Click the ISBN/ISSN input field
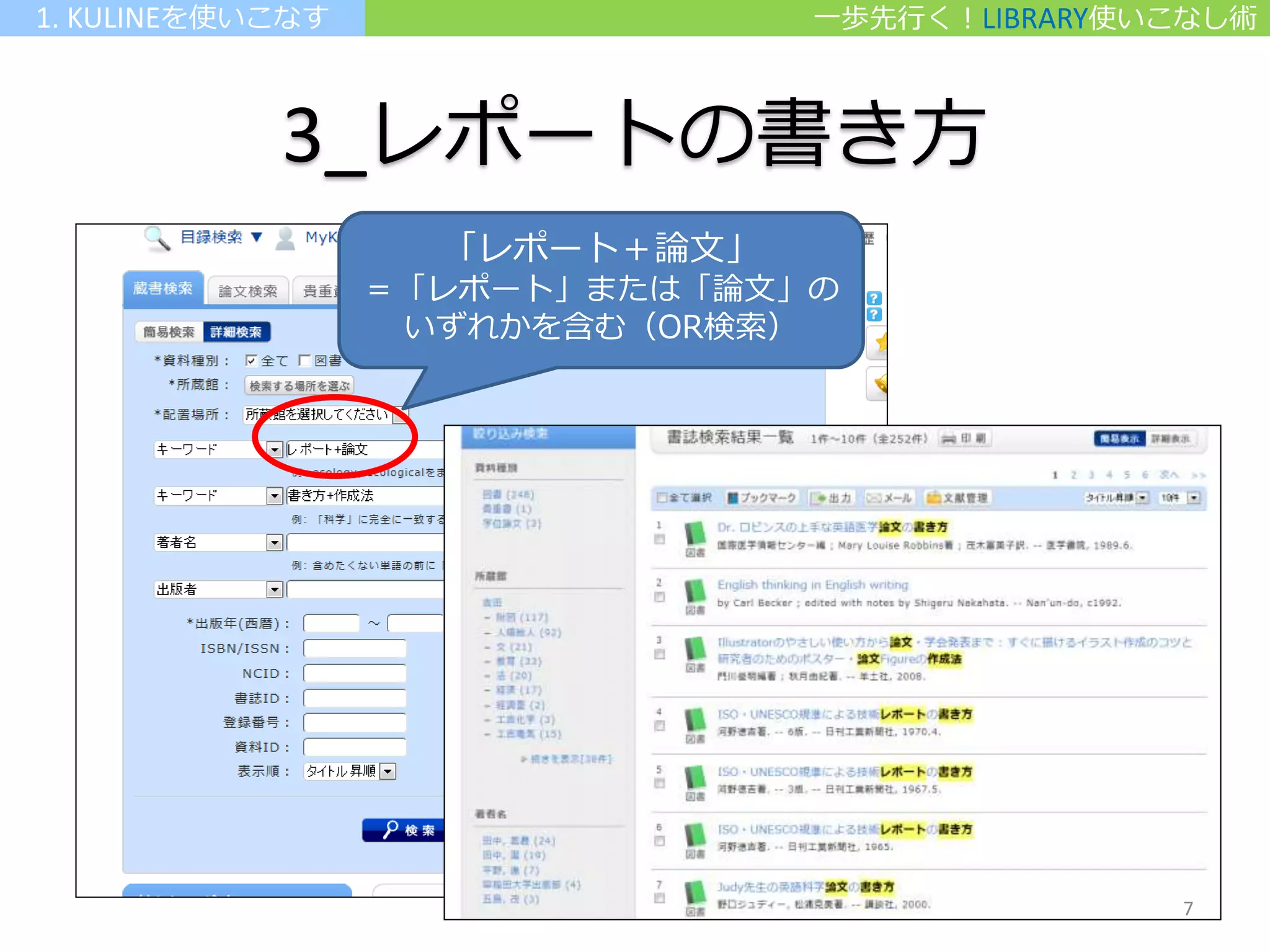Viewport: 1270px width, 952px height. [355, 648]
